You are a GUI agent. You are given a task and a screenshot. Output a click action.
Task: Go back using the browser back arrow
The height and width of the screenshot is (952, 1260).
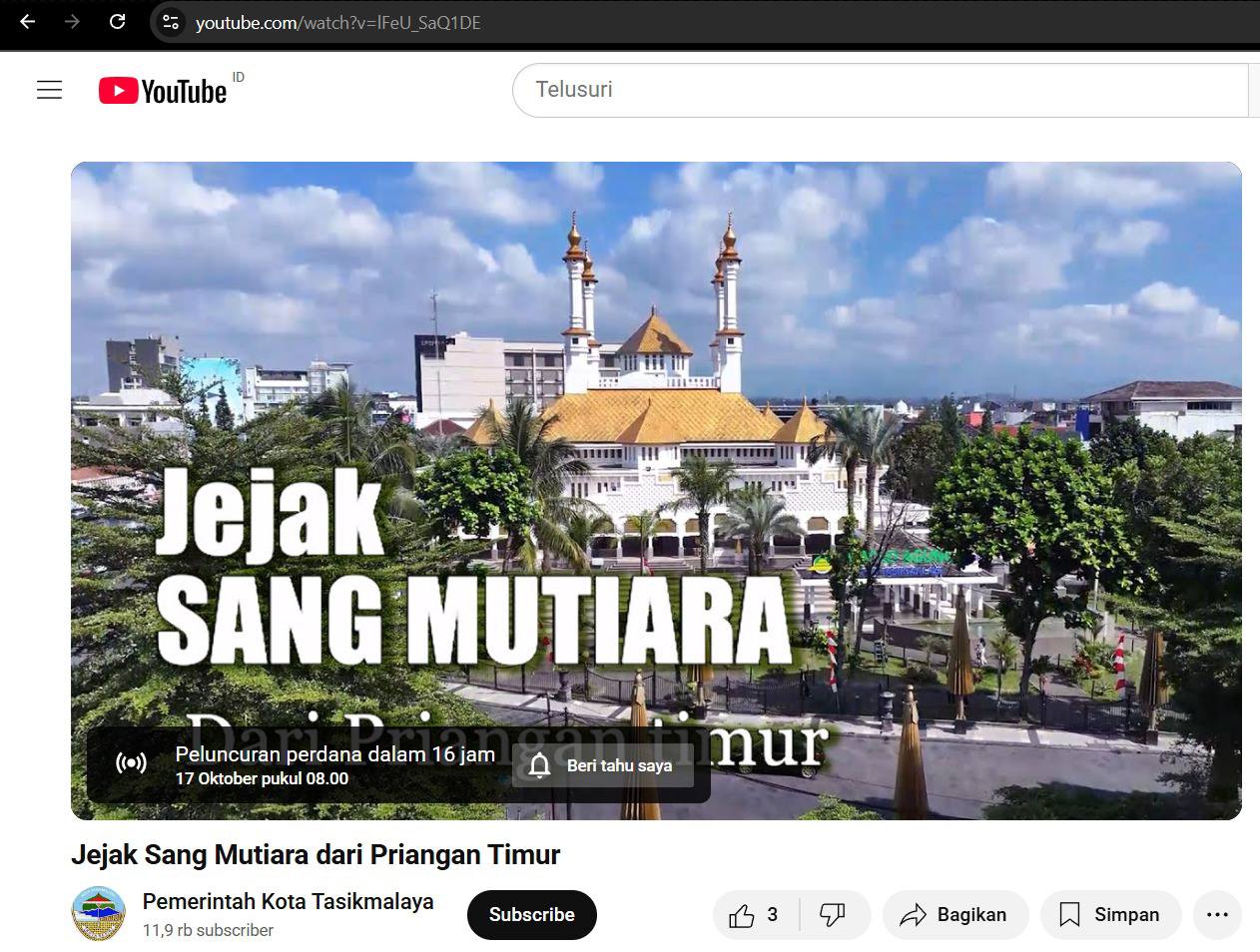[x=28, y=22]
